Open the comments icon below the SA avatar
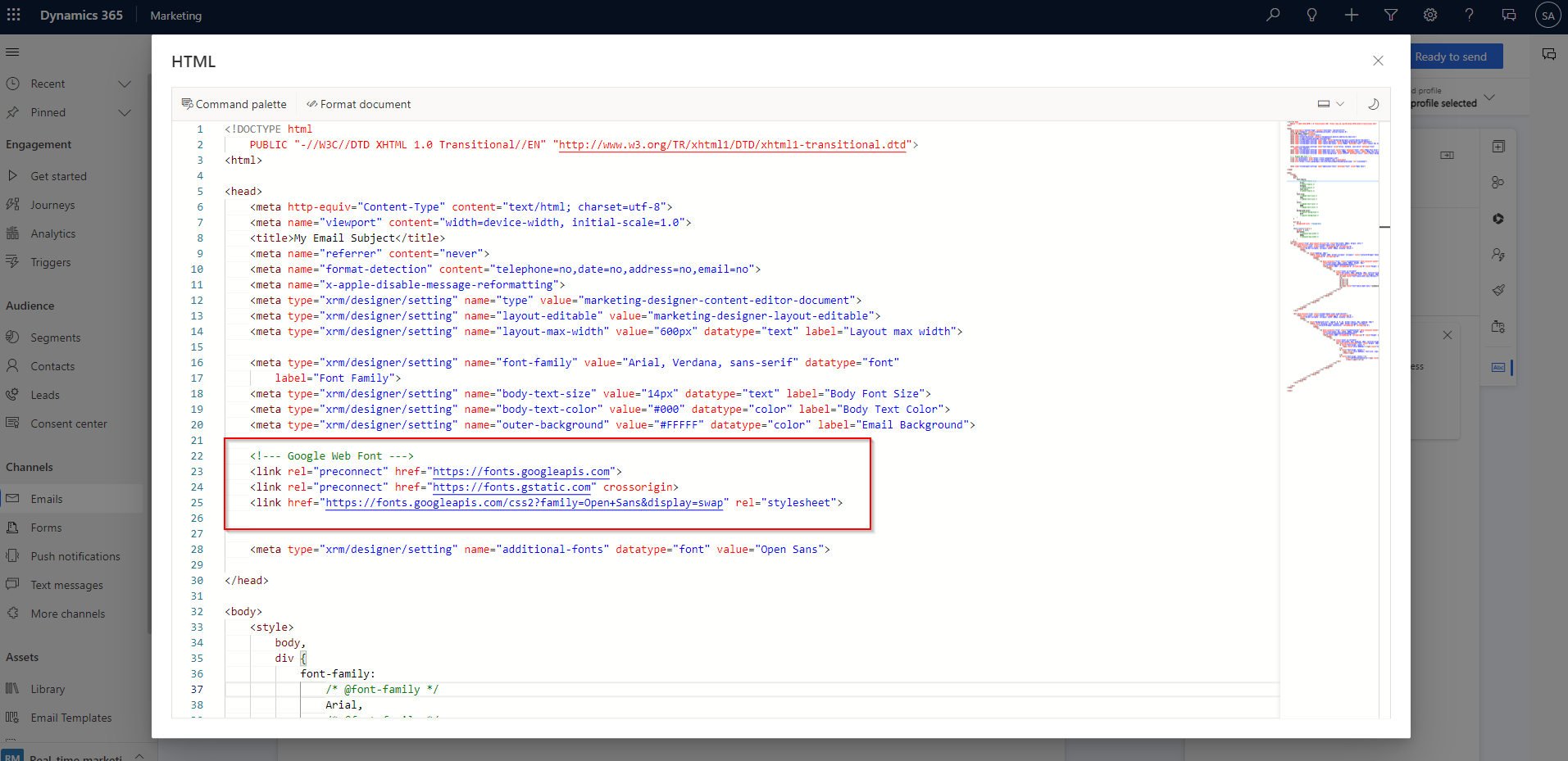The height and width of the screenshot is (761, 1568). pos(1549,54)
